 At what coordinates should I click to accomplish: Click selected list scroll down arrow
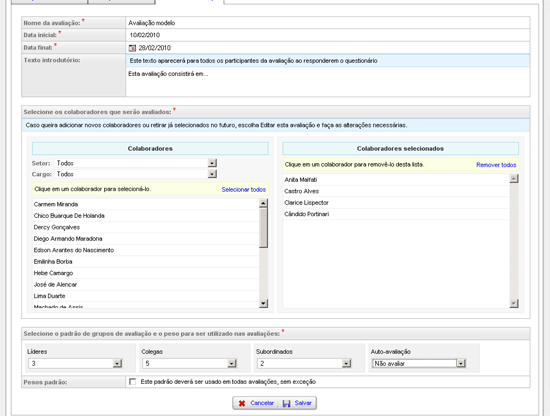(514, 303)
